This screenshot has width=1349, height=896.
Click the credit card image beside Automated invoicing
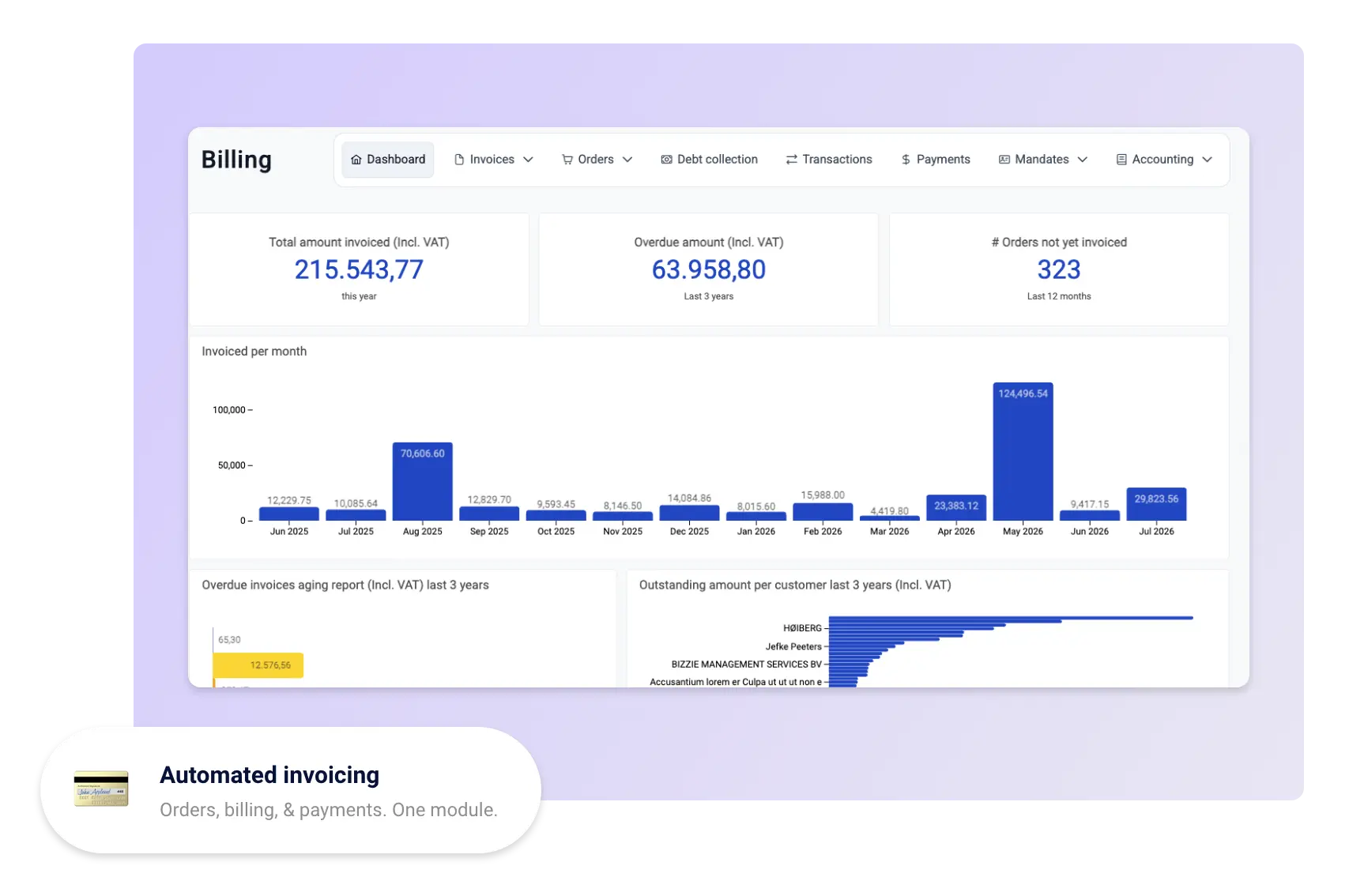pyautogui.click(x=101, y=789)
